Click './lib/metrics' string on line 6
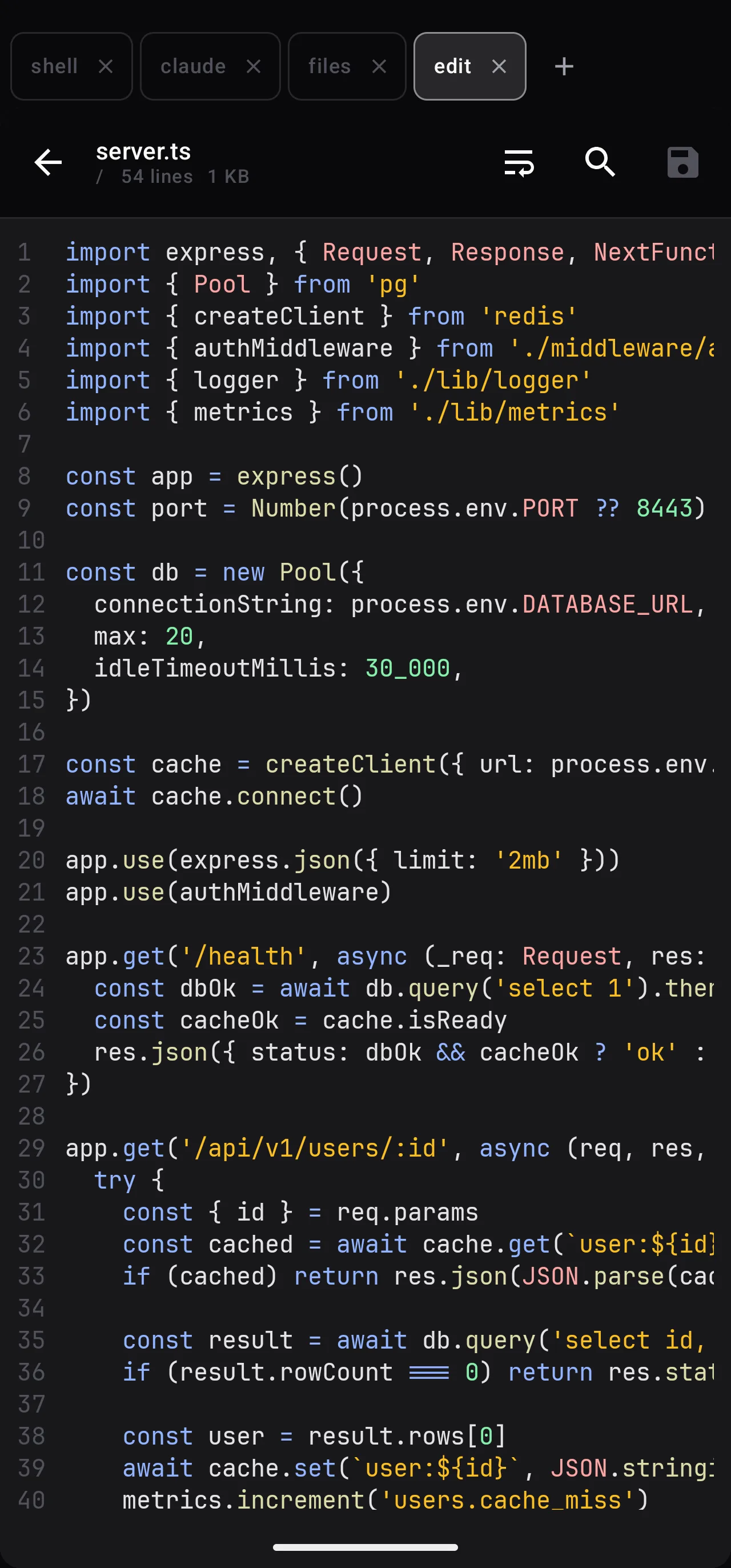The width and height of the screenshot is (731, 1568). pos(515,412)
